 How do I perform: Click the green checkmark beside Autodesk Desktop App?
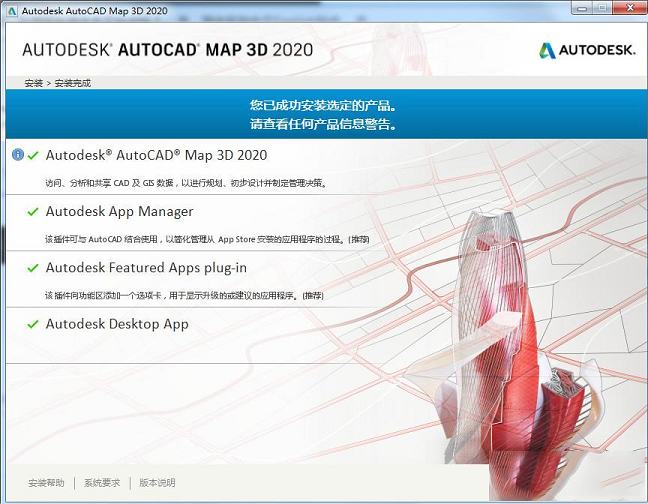pos(34,324)
